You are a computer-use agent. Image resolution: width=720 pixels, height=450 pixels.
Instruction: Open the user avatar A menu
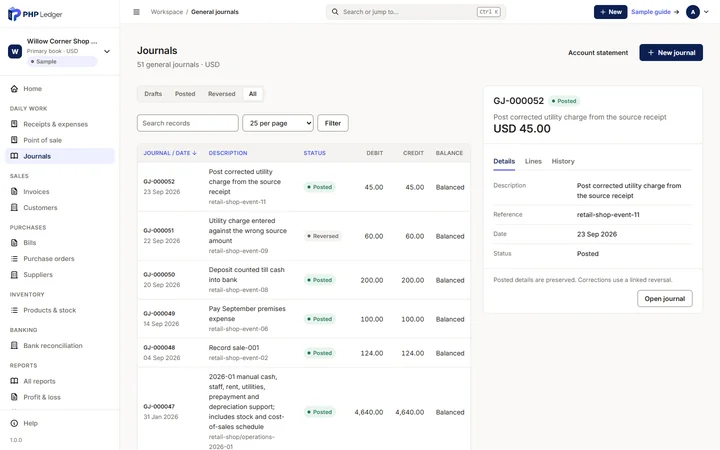point(692,12)
